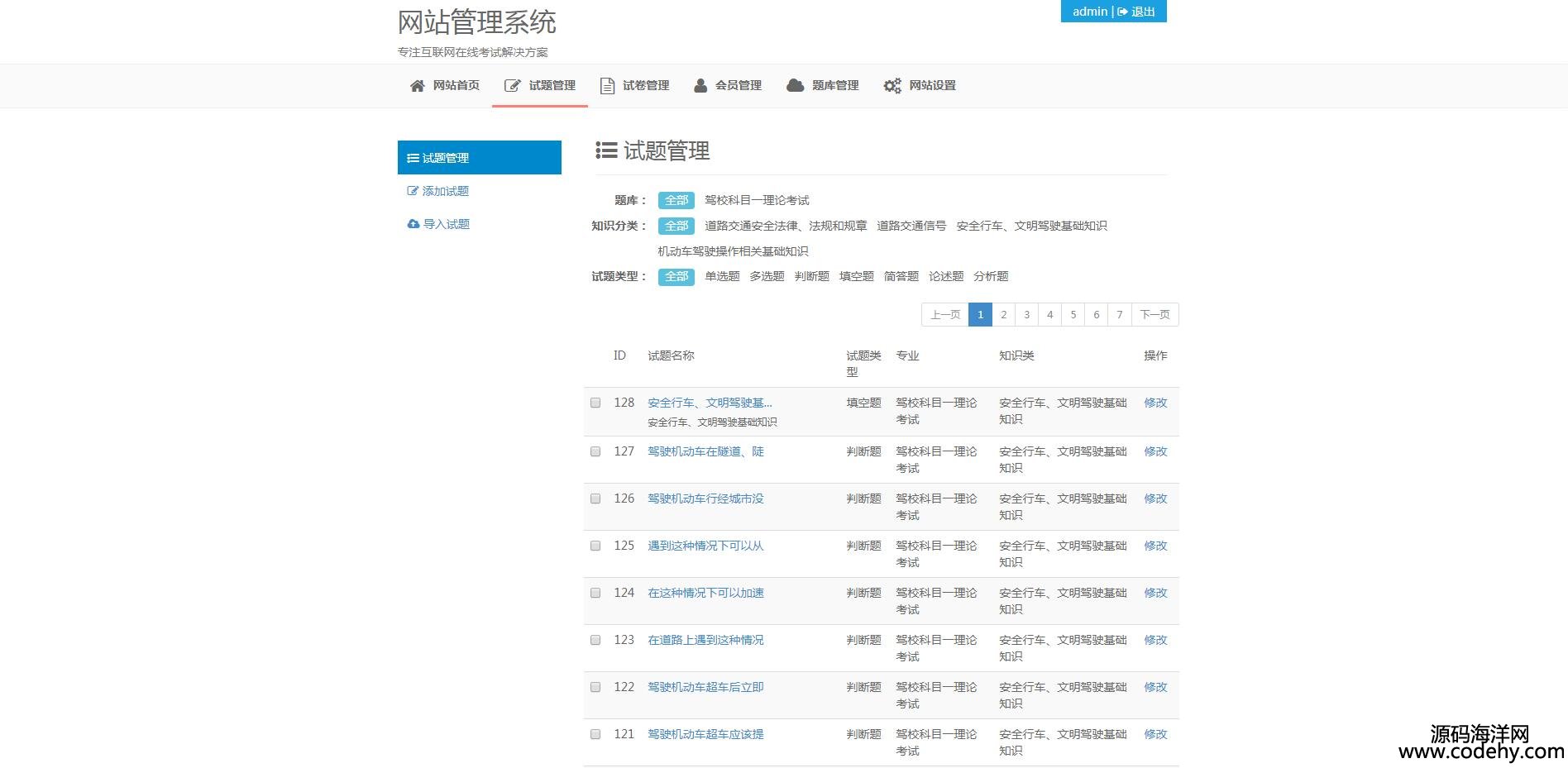Go to page 7 in pagination

[1119, 314]
